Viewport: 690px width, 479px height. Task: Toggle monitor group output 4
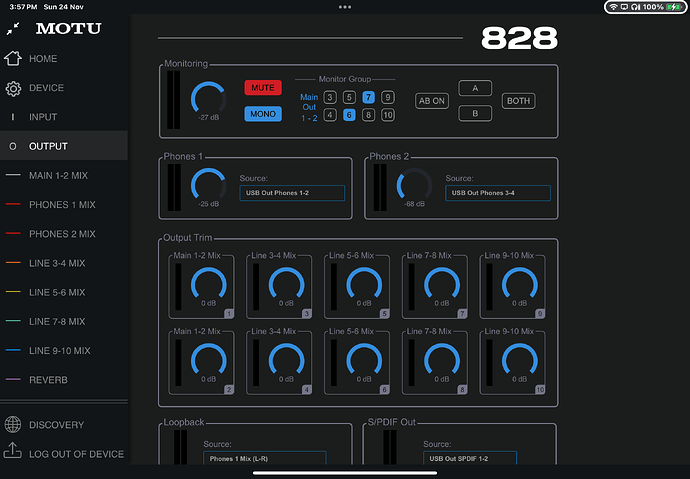(330, 115)
